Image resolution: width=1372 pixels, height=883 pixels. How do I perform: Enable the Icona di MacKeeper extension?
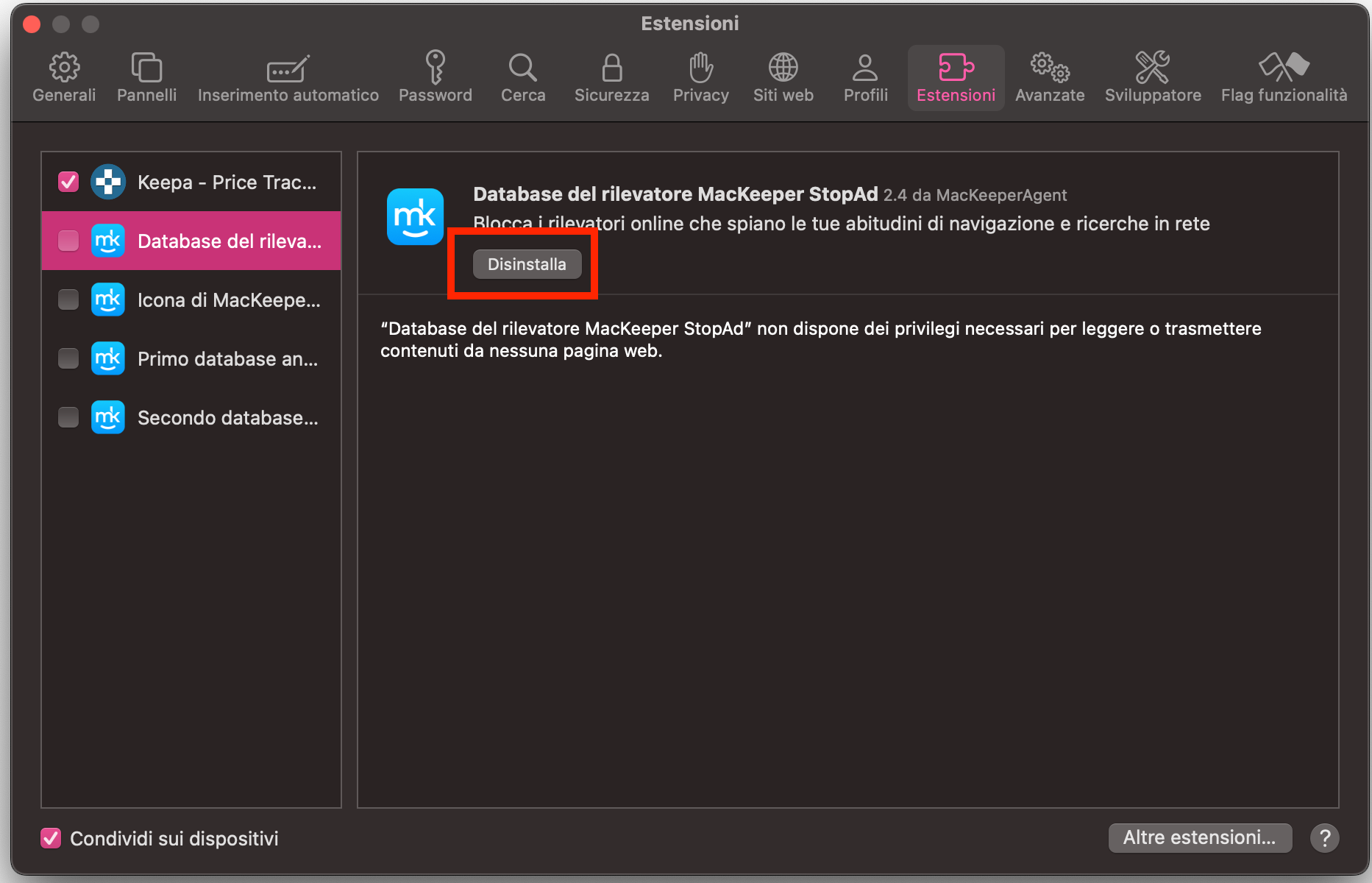pyautogui.click(x=68, y=299)
